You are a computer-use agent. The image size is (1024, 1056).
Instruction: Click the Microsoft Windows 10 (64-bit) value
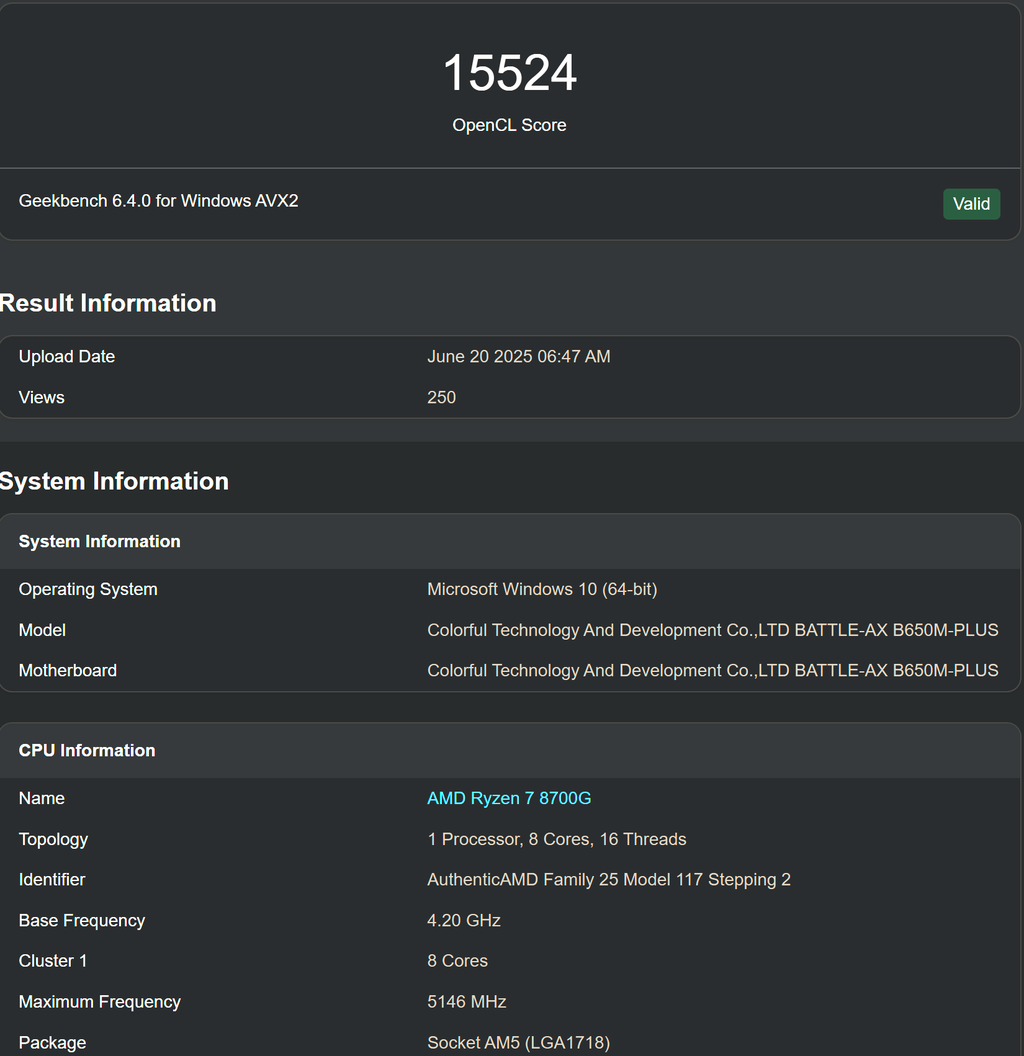(x=542, y=589)
